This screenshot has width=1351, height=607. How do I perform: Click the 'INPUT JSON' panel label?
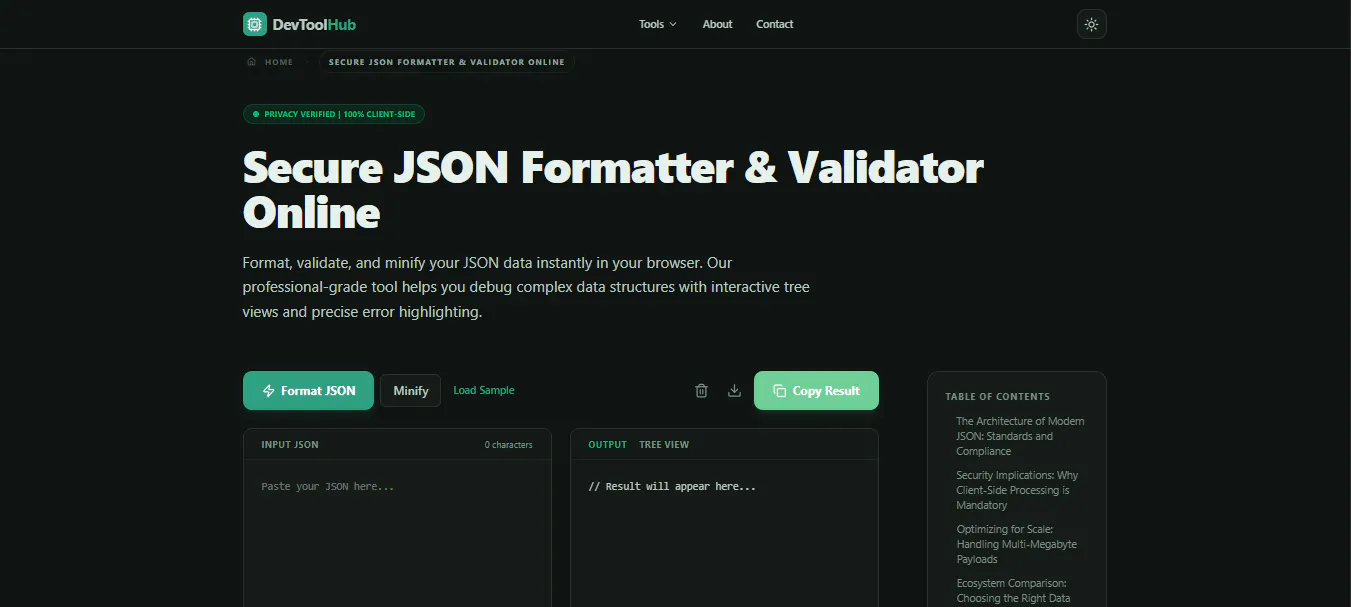290,445
